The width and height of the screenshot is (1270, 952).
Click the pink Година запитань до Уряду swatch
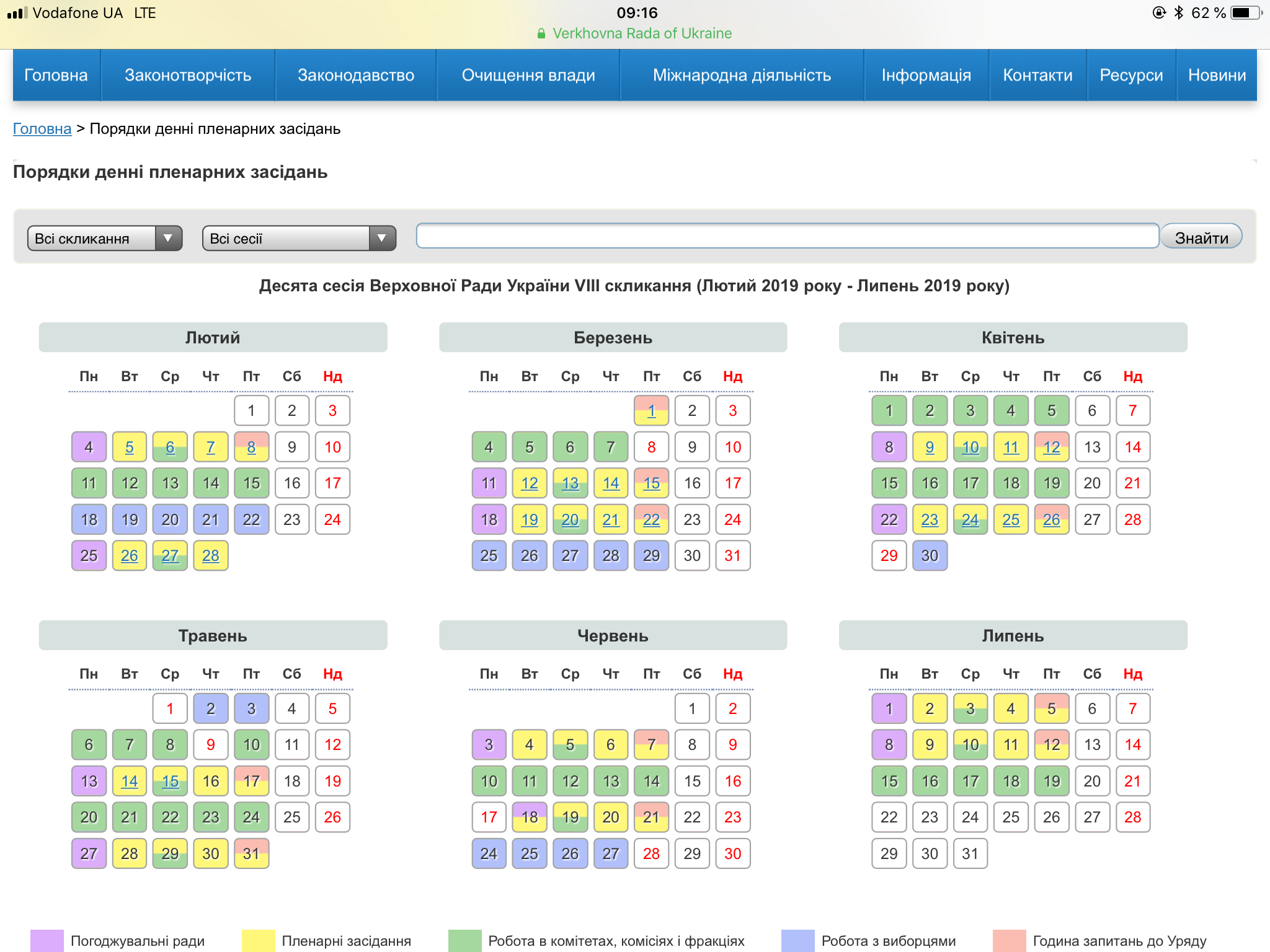coord(1009,940)
